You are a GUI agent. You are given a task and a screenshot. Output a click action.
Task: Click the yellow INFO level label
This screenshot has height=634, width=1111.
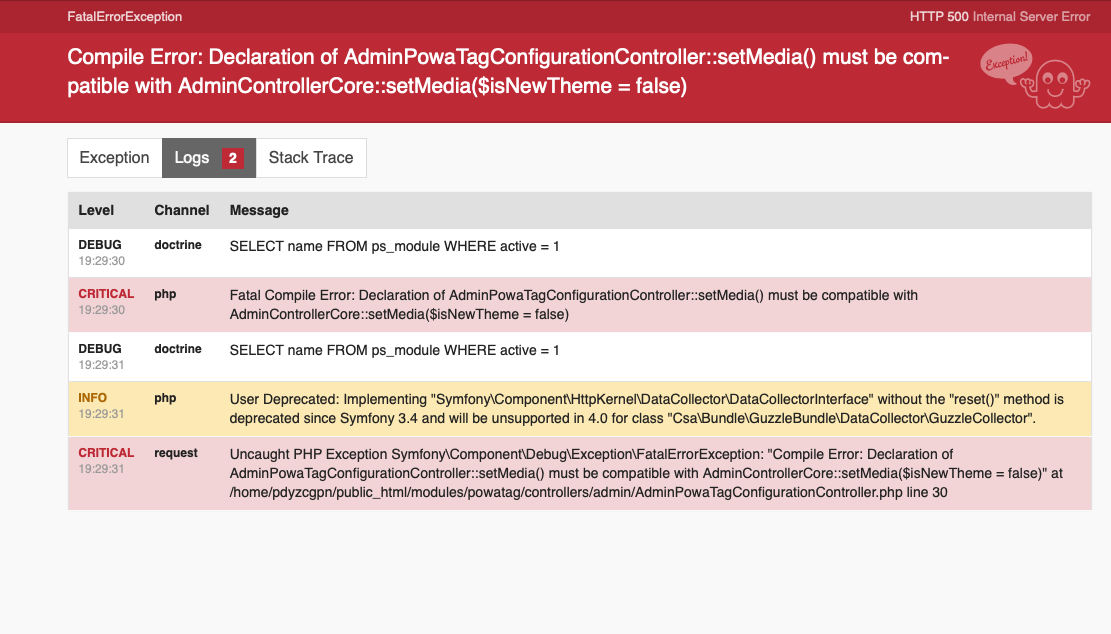93,398
